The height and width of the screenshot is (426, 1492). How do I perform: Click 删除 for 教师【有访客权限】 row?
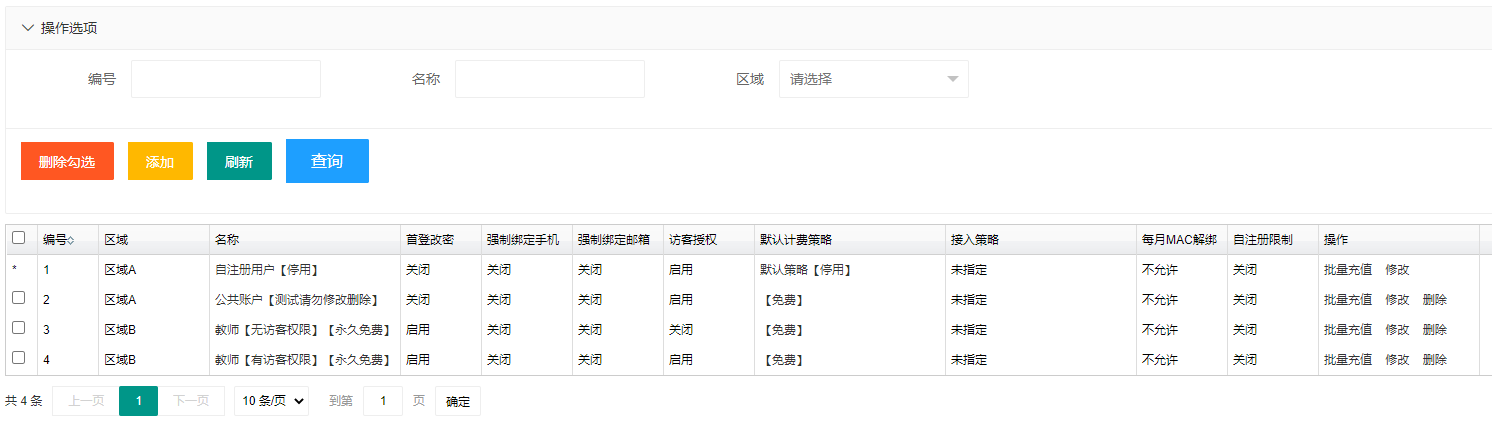click(x=1435, y=360)
